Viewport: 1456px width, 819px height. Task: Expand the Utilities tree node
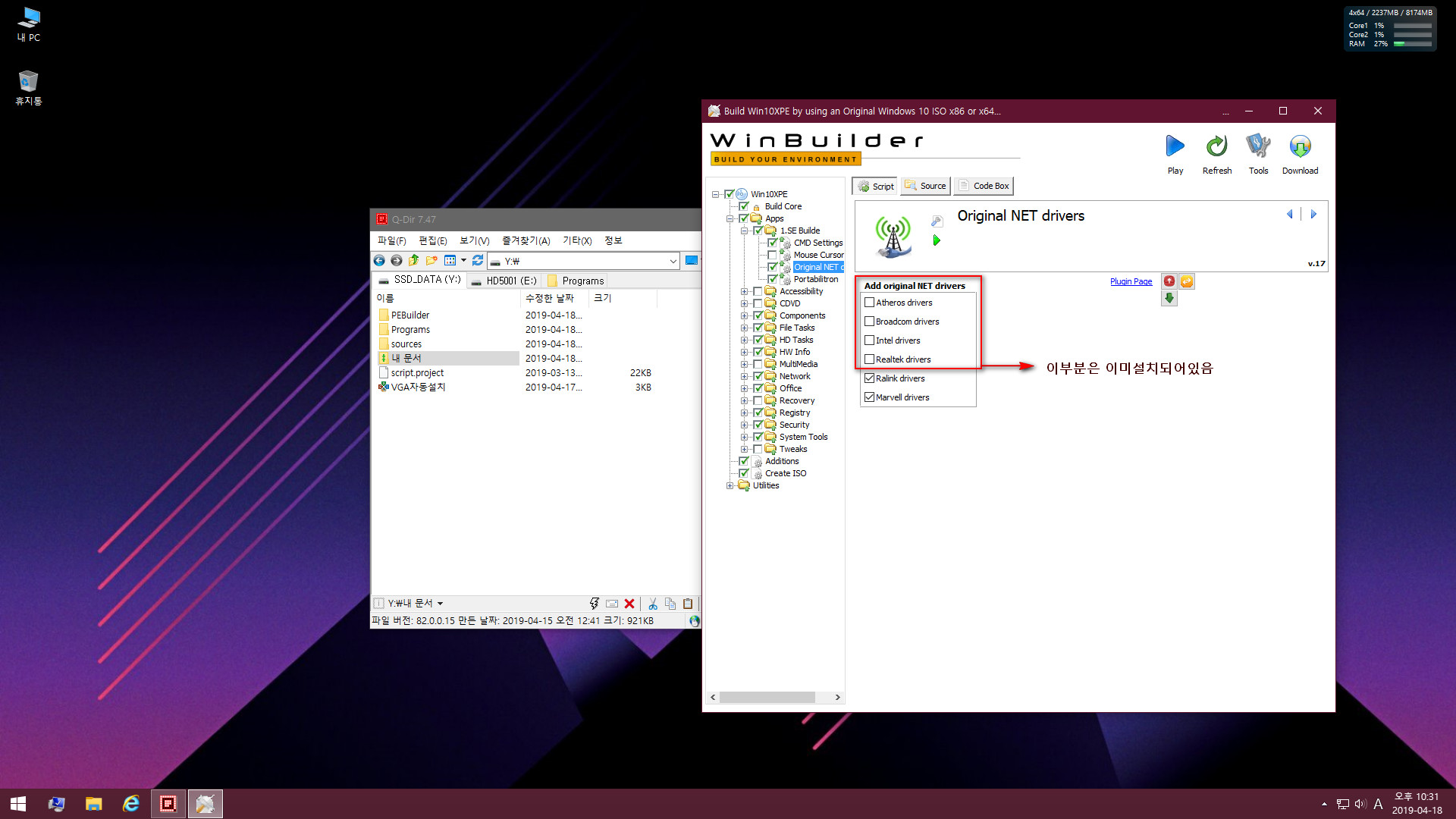click(x=730, y=485)
